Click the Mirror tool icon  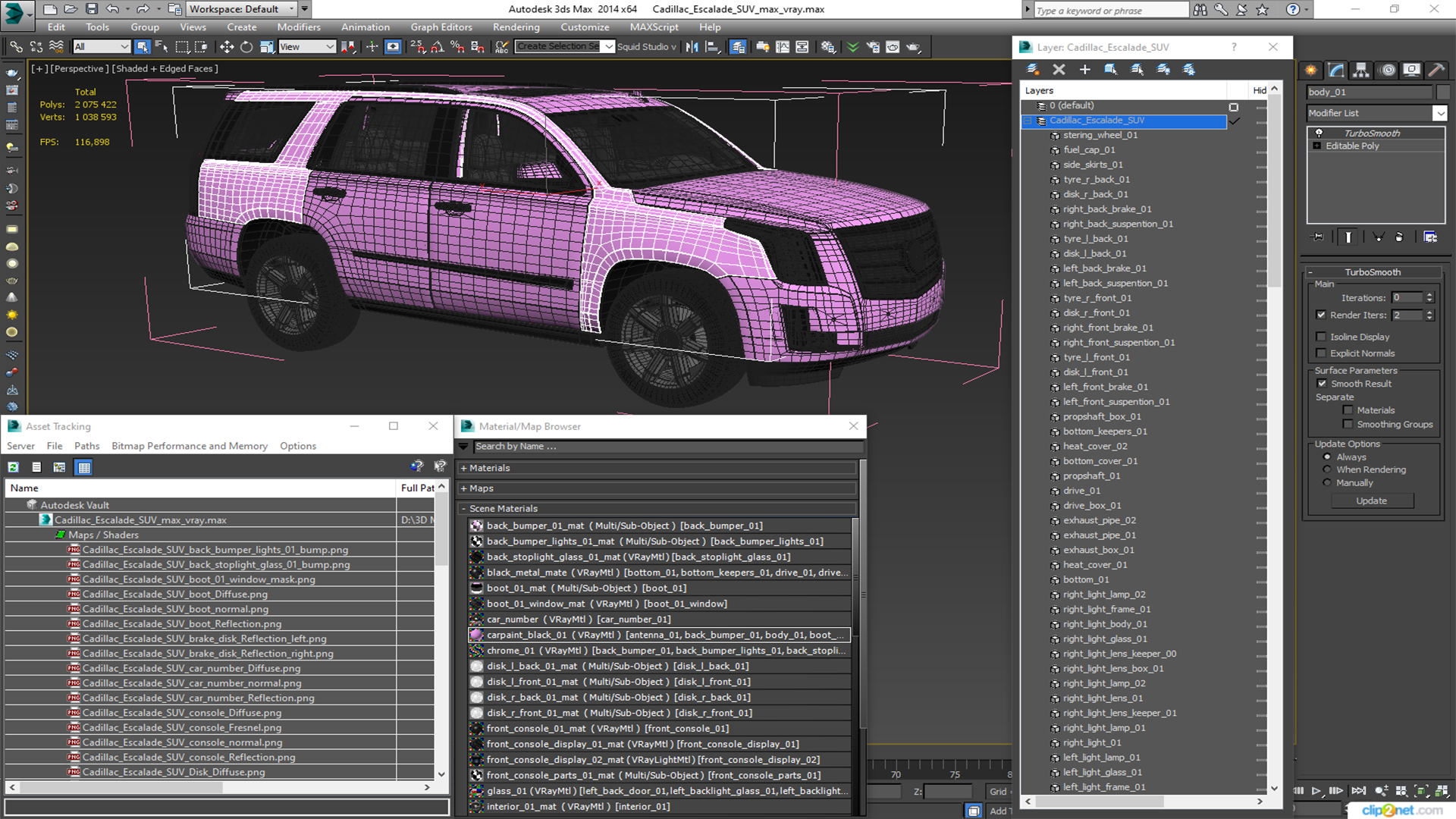[692, 47]
